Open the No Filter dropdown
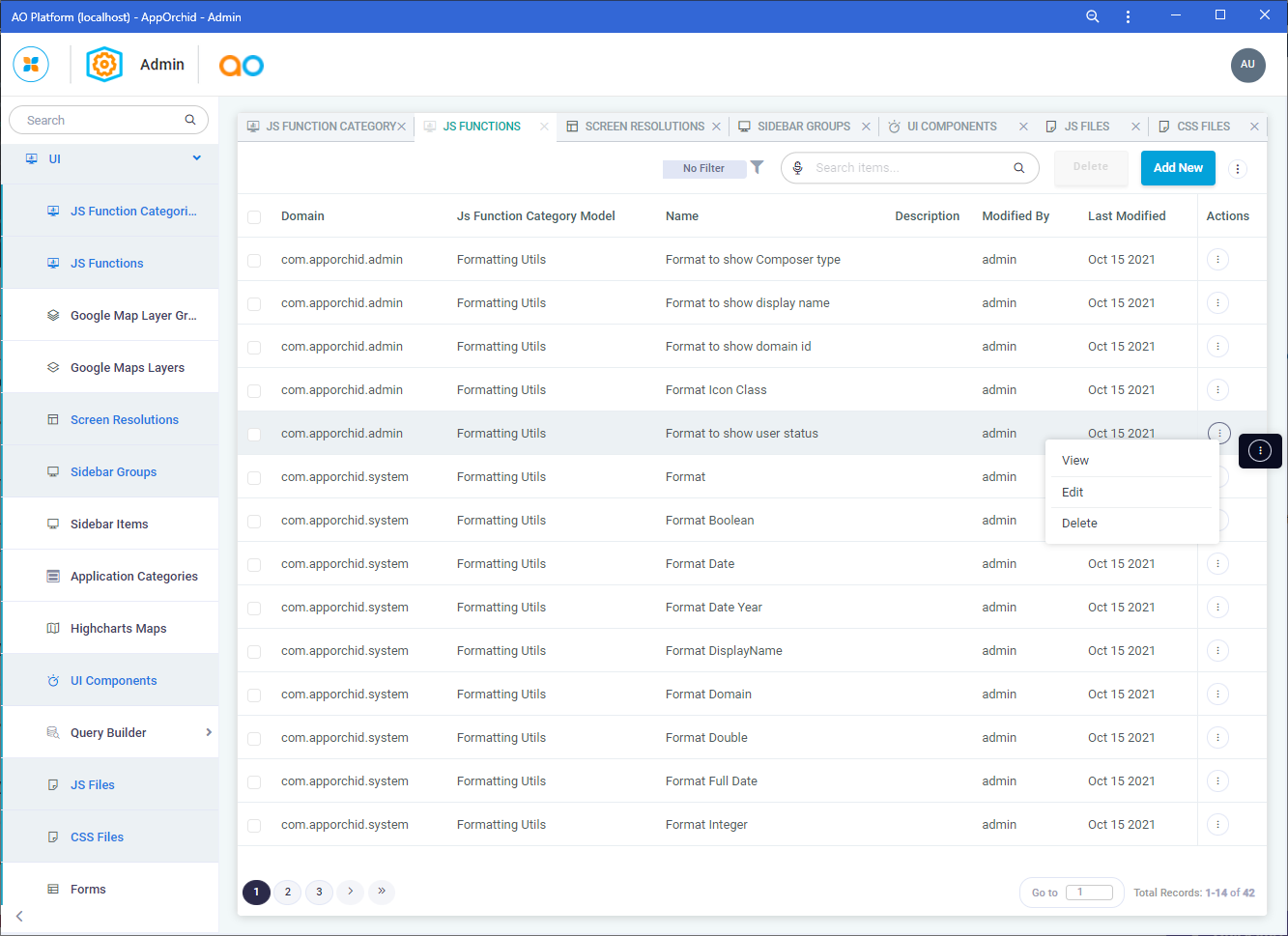 [x=703, y=168]
